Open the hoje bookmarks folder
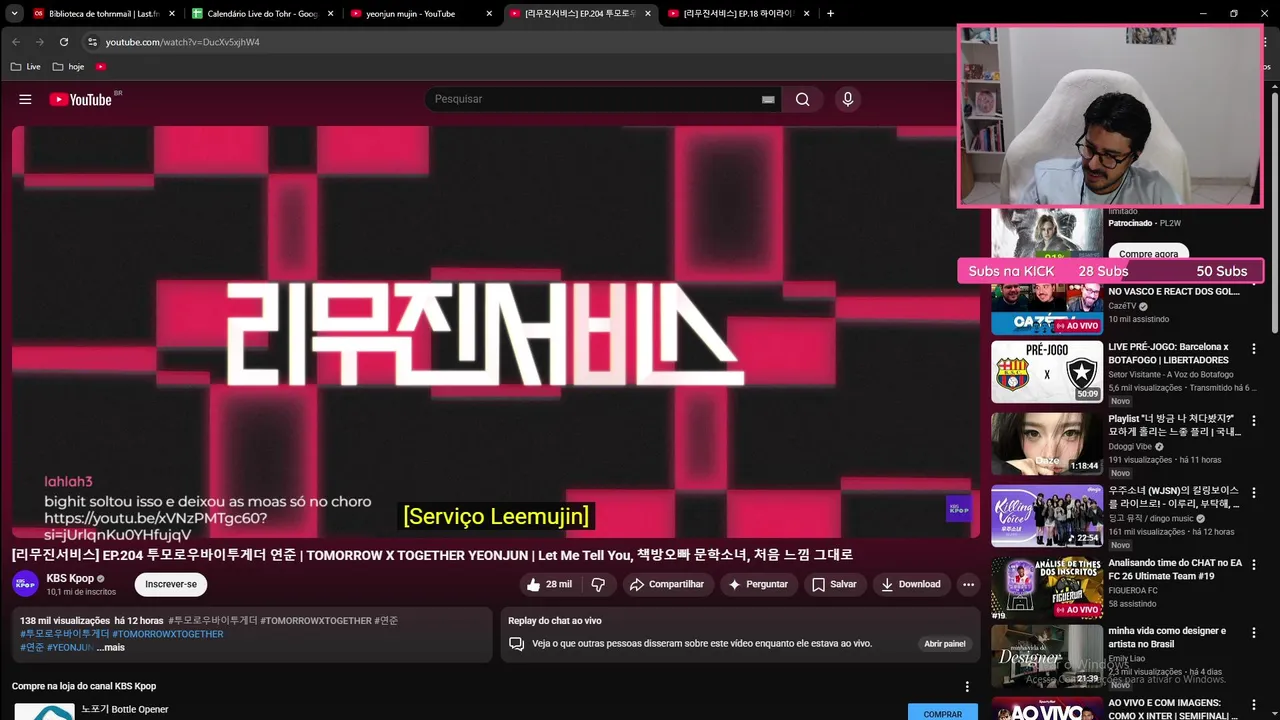The image size is (1280, 720). (69, 67)
